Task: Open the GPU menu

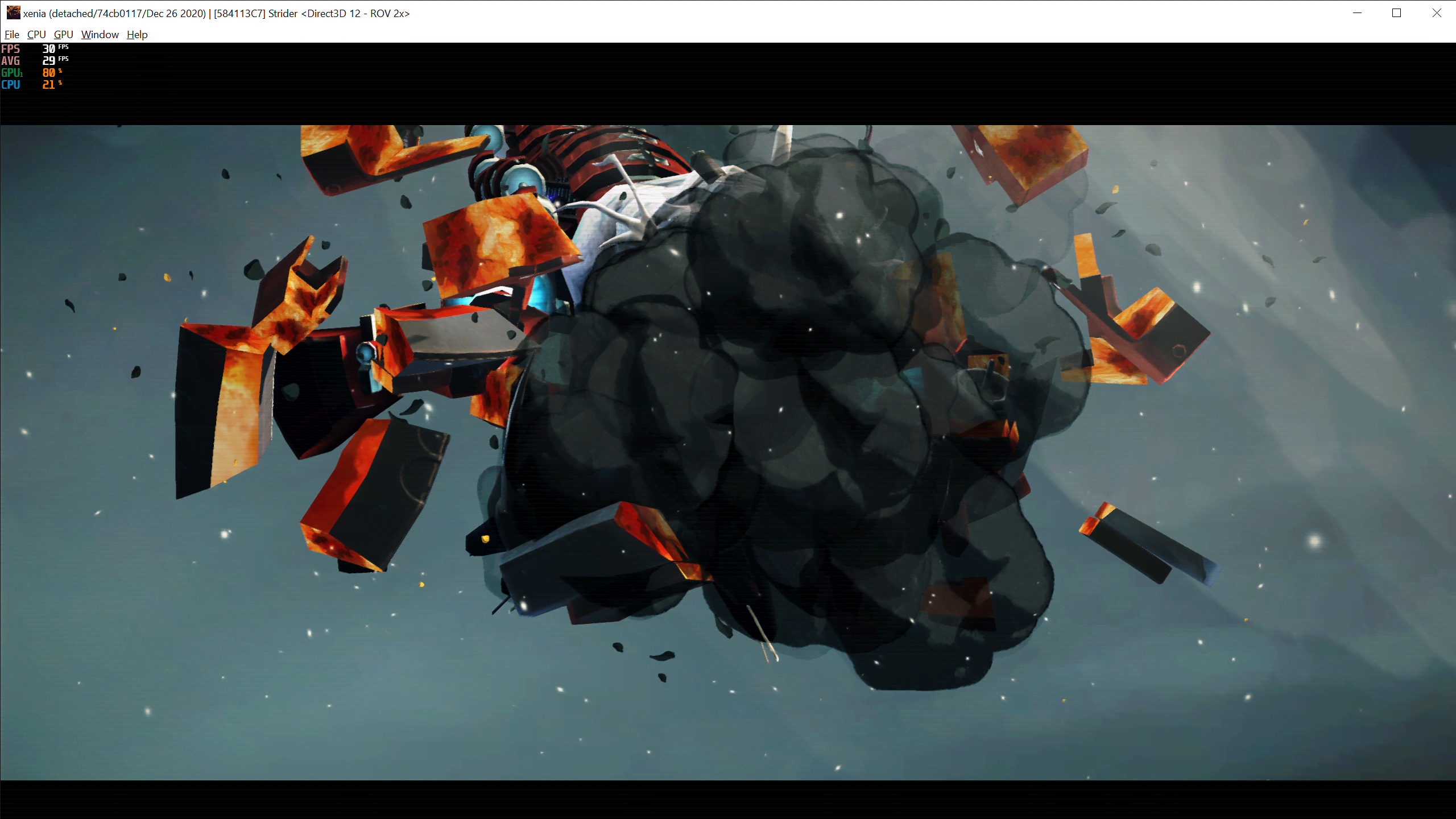Action: (63, 34)
